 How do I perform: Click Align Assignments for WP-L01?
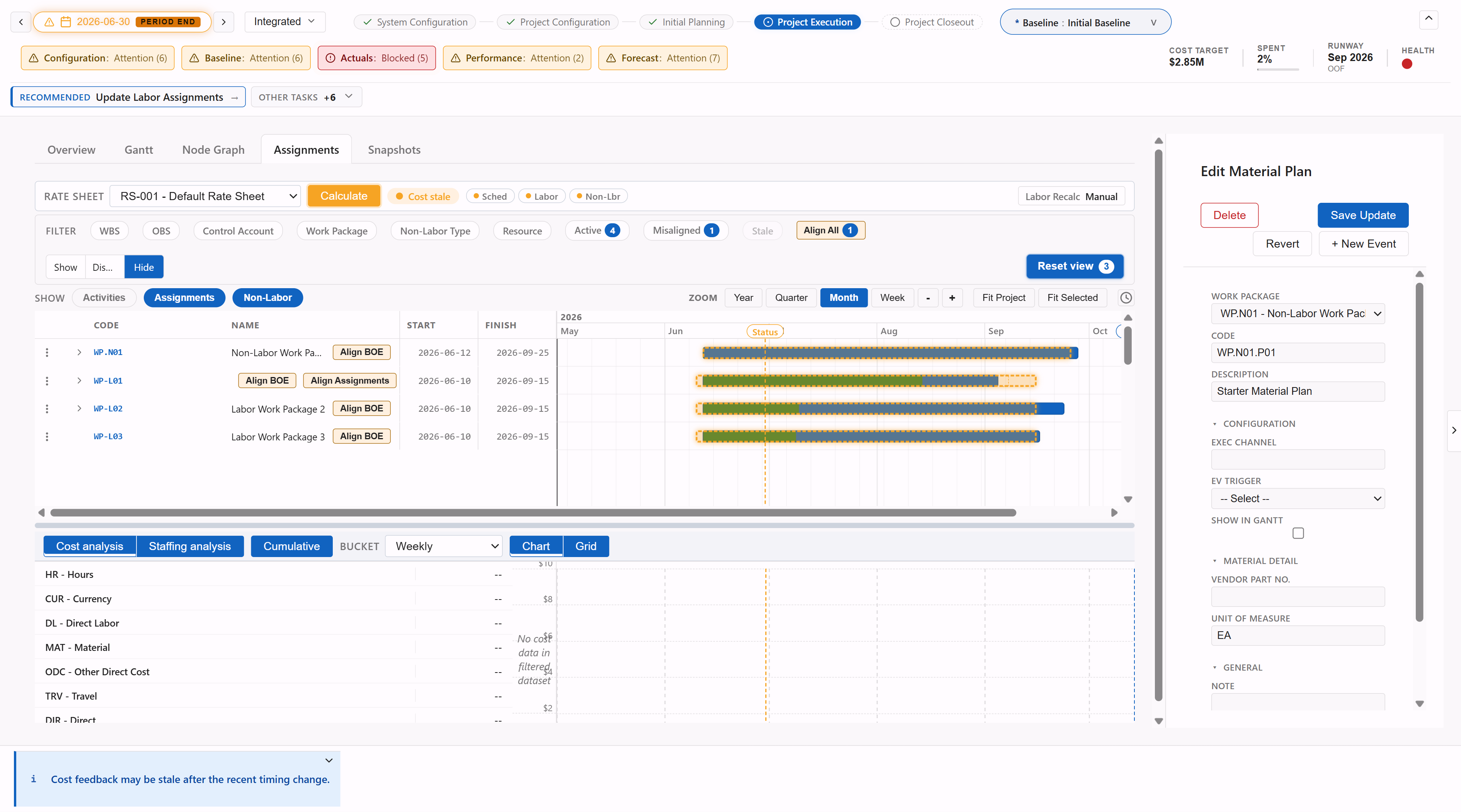pos(349,381)
